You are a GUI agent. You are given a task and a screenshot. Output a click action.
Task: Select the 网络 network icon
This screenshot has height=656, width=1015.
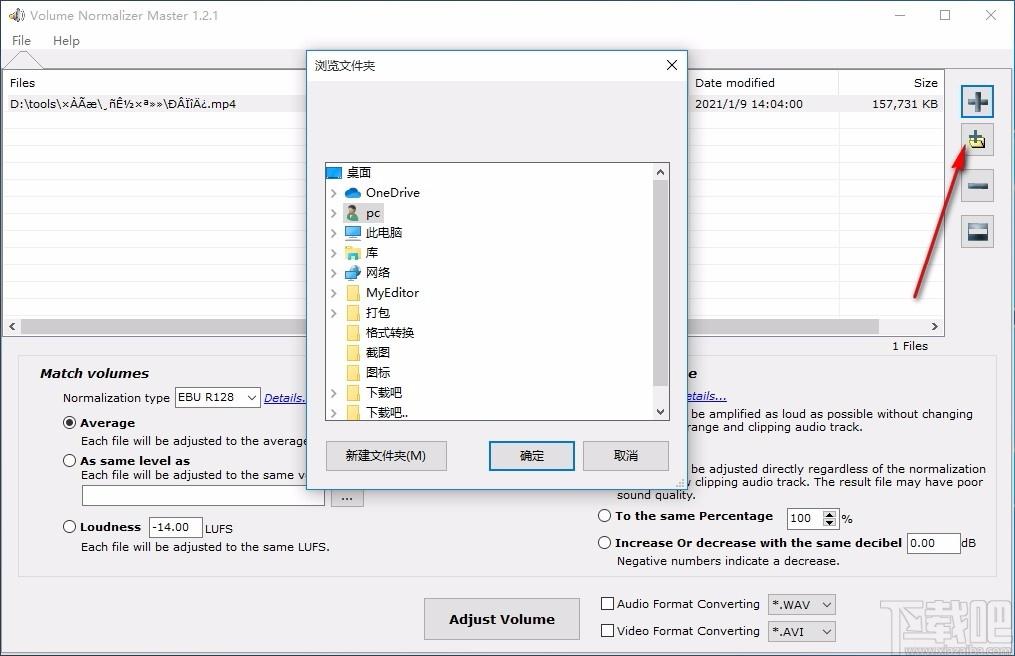[x=353, y=273]
